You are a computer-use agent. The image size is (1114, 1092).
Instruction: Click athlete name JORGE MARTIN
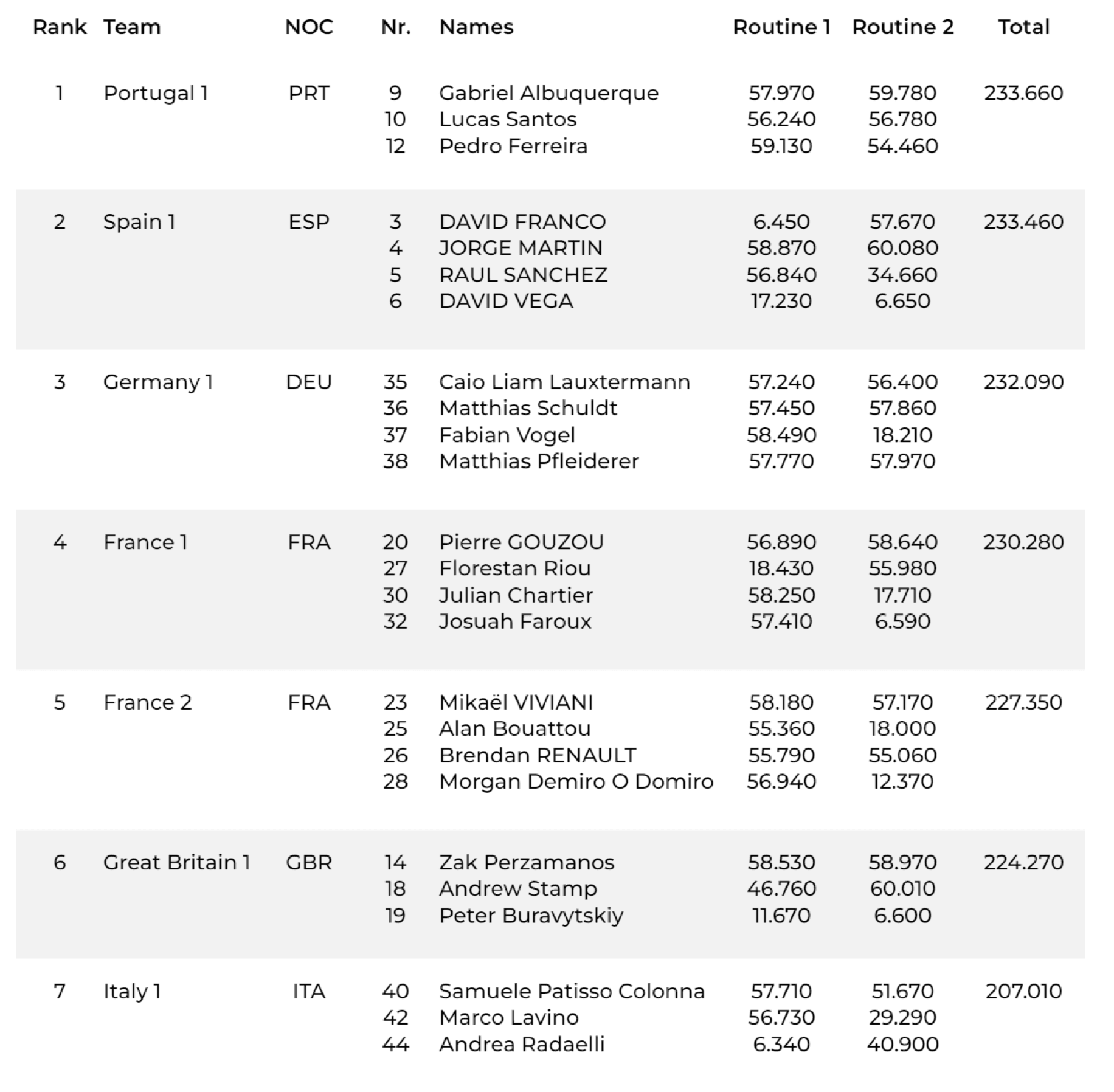pyautogui.click(x=521, y=248)
